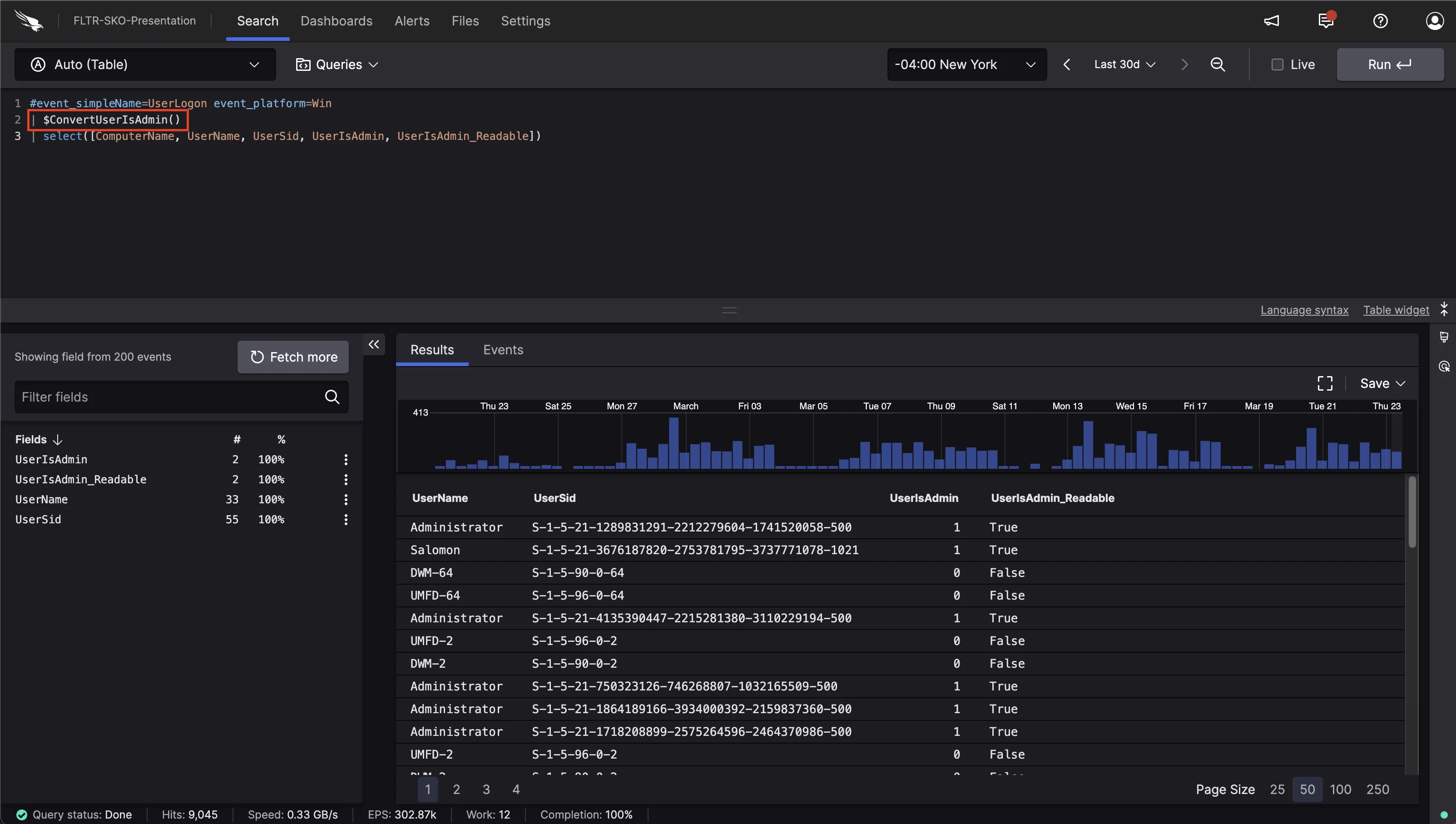This screenshot has width=1456, height=824.
Task: Click the zoom out time magnifier icon
Action: [x=1218, y=65]
